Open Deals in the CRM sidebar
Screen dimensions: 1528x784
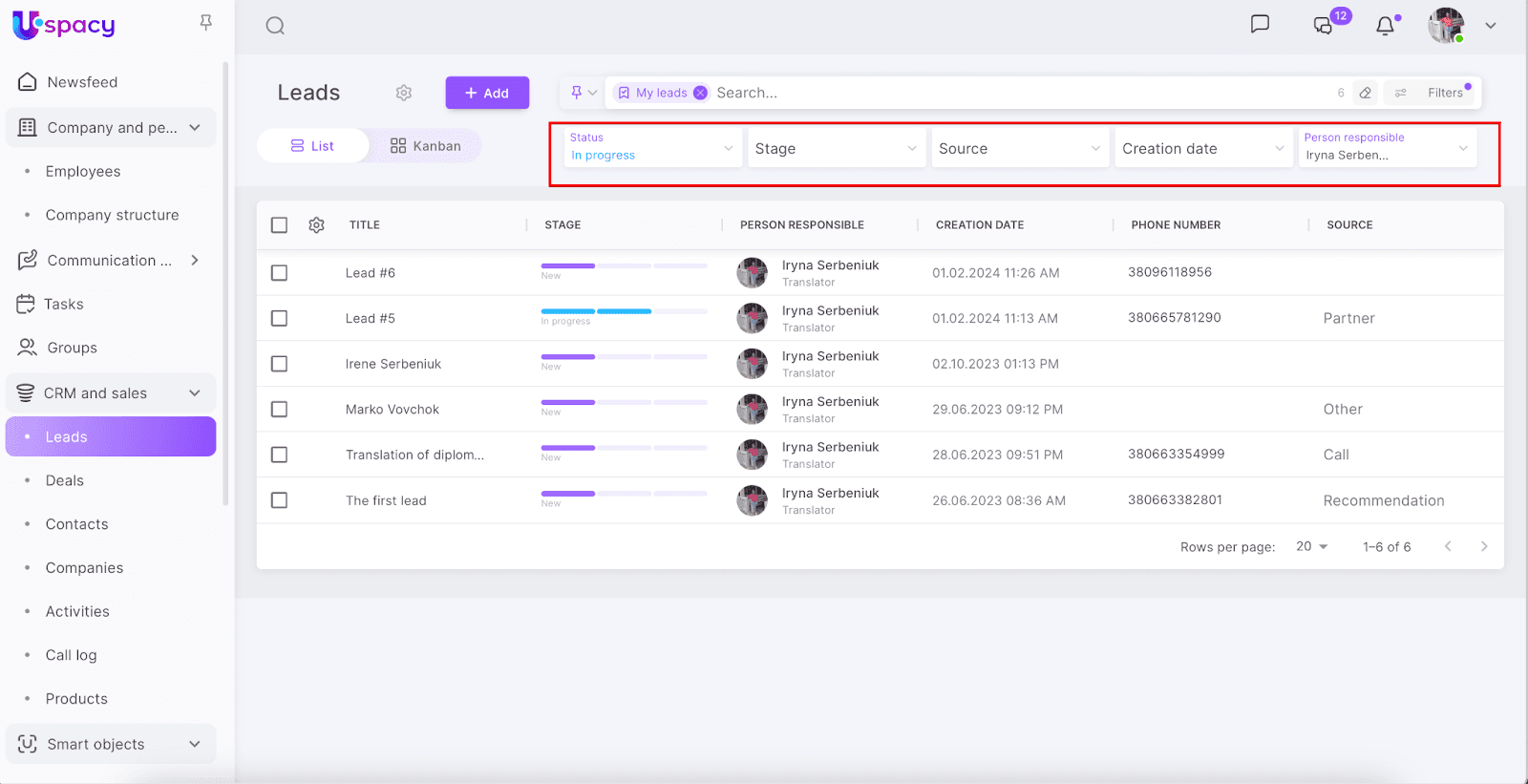click(65, 480)
